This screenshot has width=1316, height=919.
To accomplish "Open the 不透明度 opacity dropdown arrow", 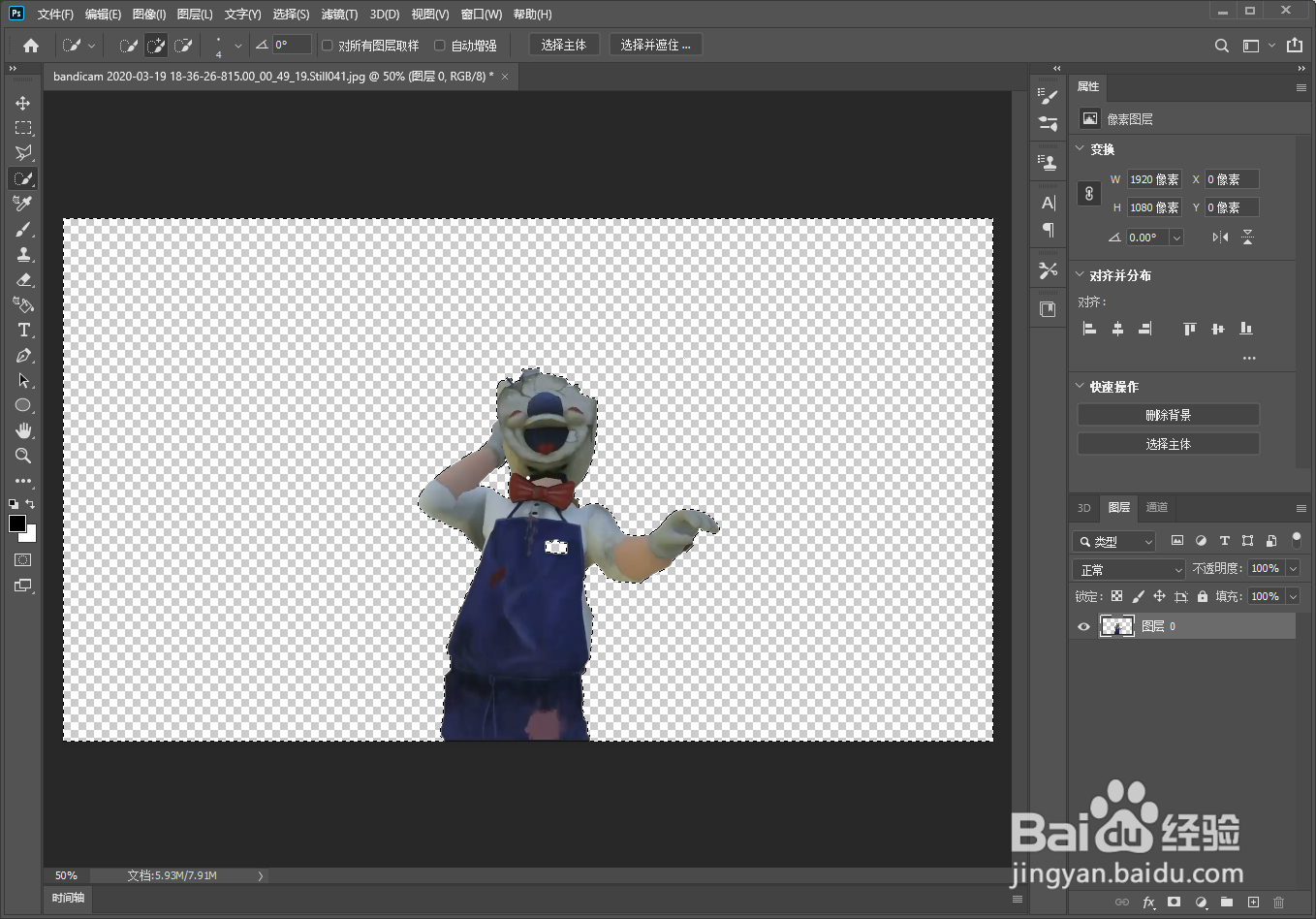I will pos(1293,569).
